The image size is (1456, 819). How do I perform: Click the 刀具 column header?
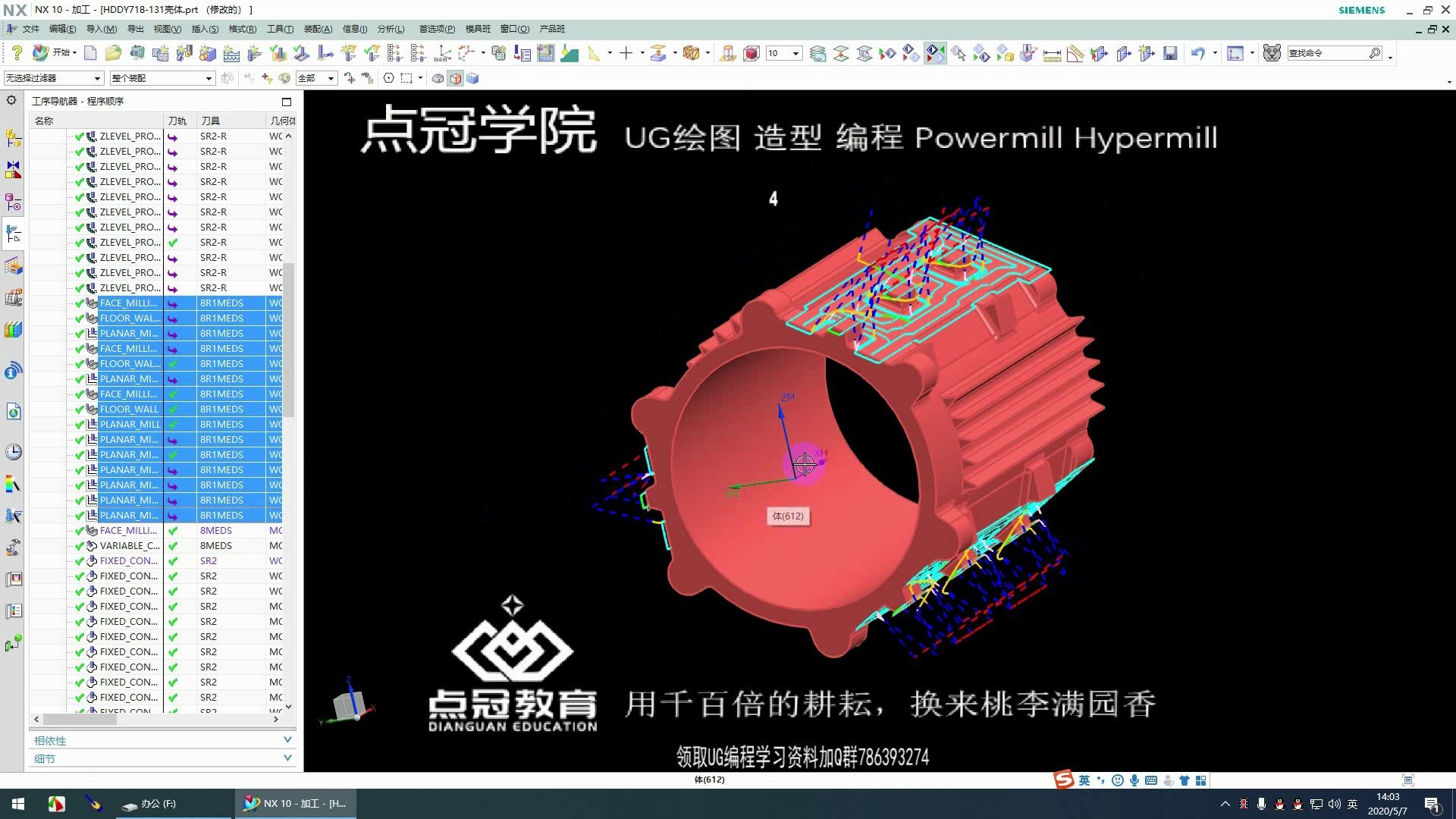tap(211, 121)
